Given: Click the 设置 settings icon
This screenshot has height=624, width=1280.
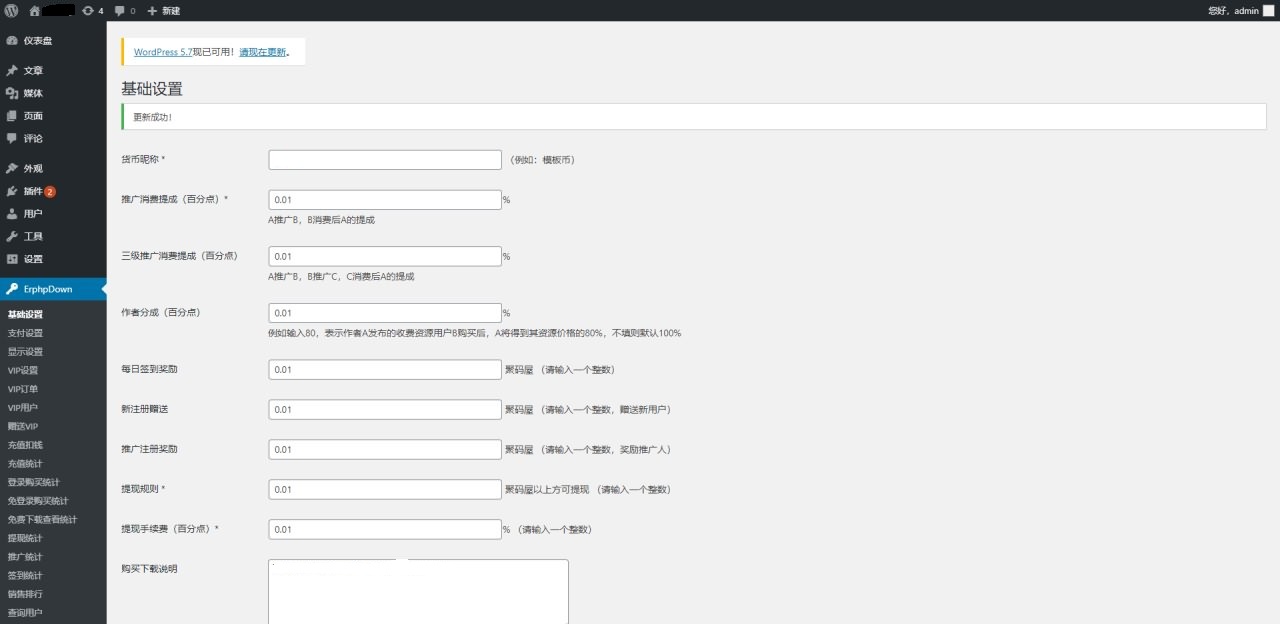Looking at the screenshot, I should (x=12, y=259).
